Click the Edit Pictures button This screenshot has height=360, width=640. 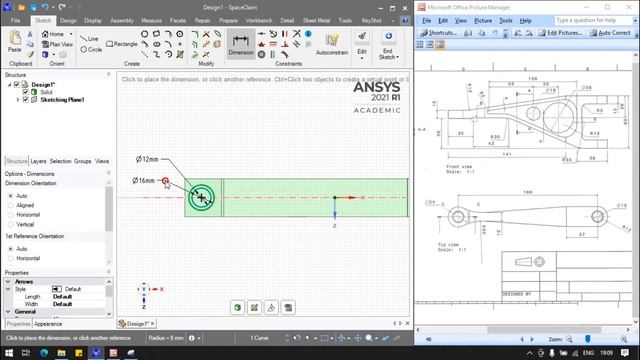click(560, 33)
